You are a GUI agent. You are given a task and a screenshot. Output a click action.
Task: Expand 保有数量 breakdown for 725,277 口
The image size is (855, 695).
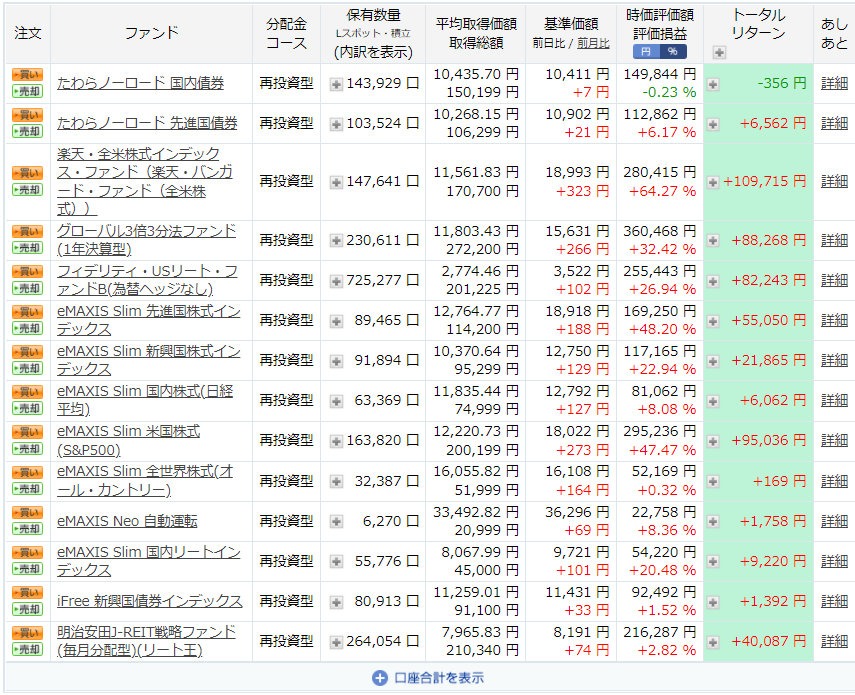click(x=336, y=281)
